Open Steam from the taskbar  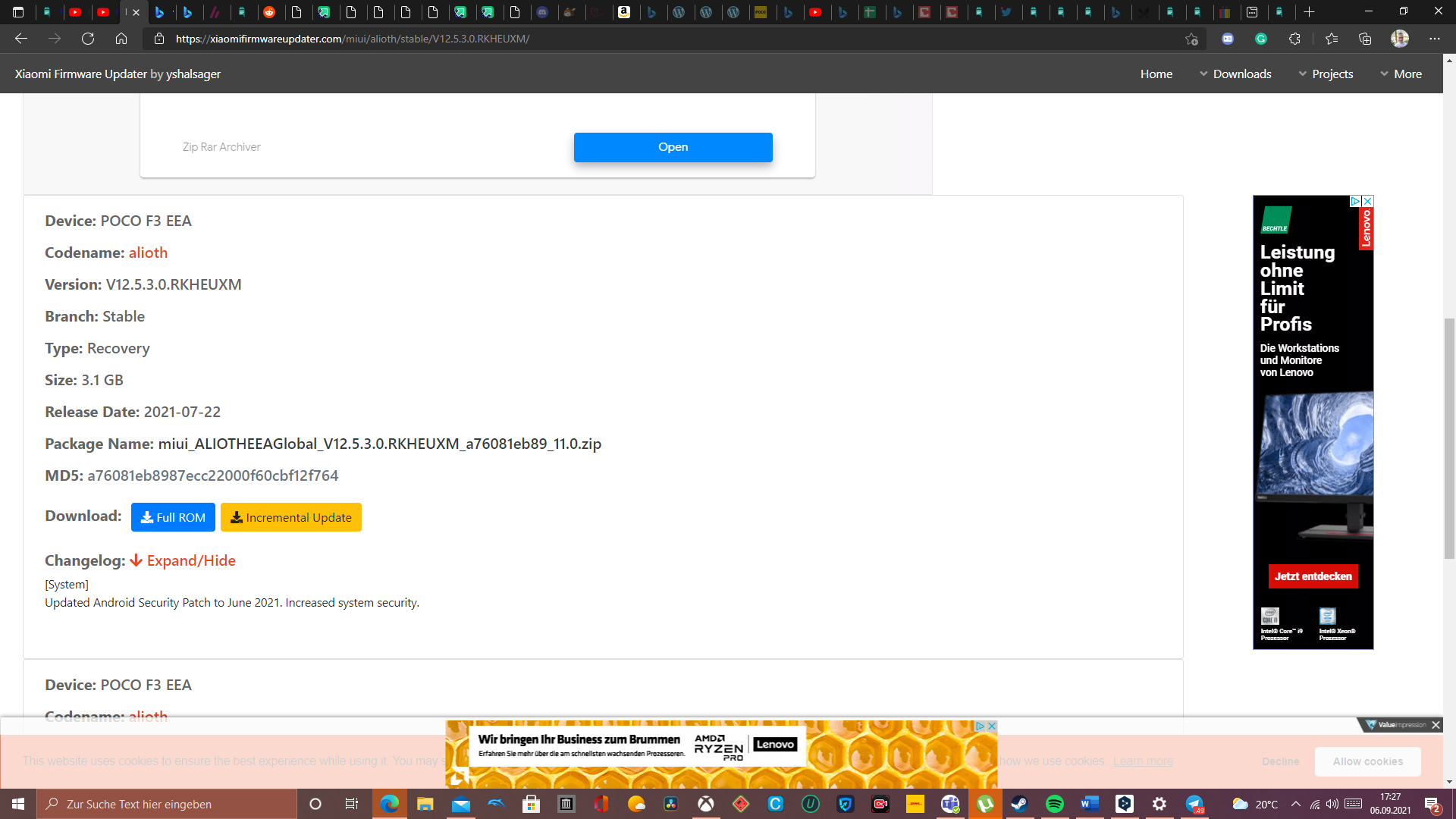(x=1019, y=804)
